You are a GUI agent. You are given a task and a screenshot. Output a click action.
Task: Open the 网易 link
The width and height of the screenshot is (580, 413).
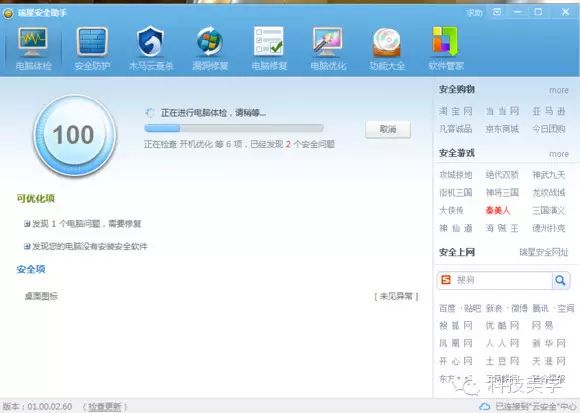pyautogui.click(x=542, y=325)
